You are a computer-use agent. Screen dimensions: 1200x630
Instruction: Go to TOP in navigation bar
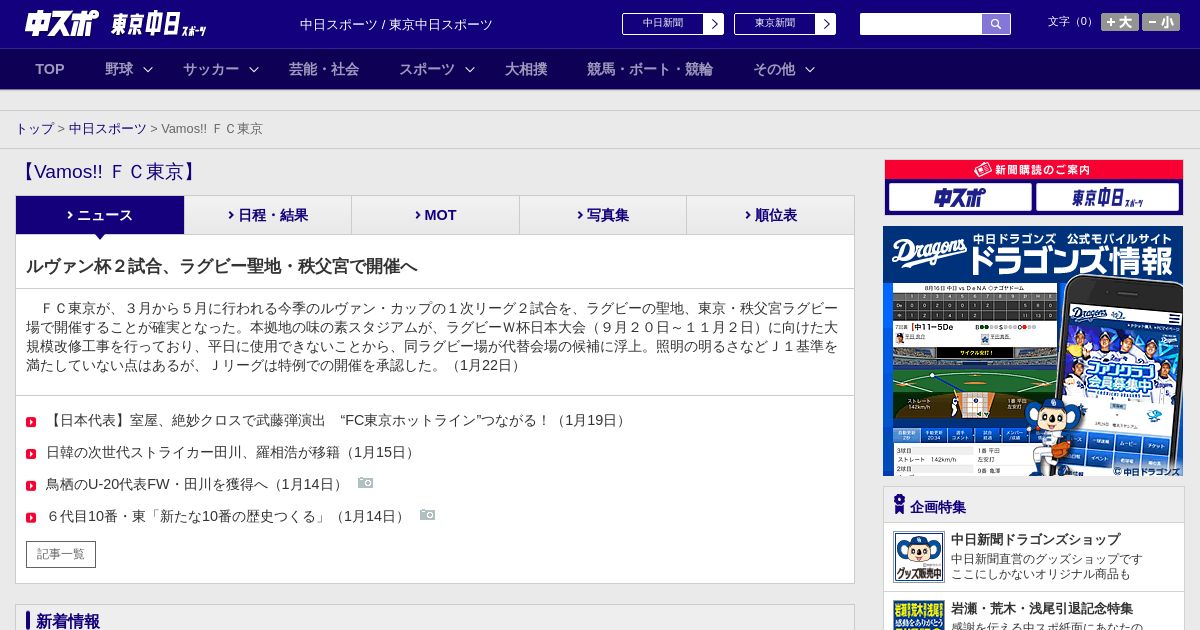click(50, 69)
